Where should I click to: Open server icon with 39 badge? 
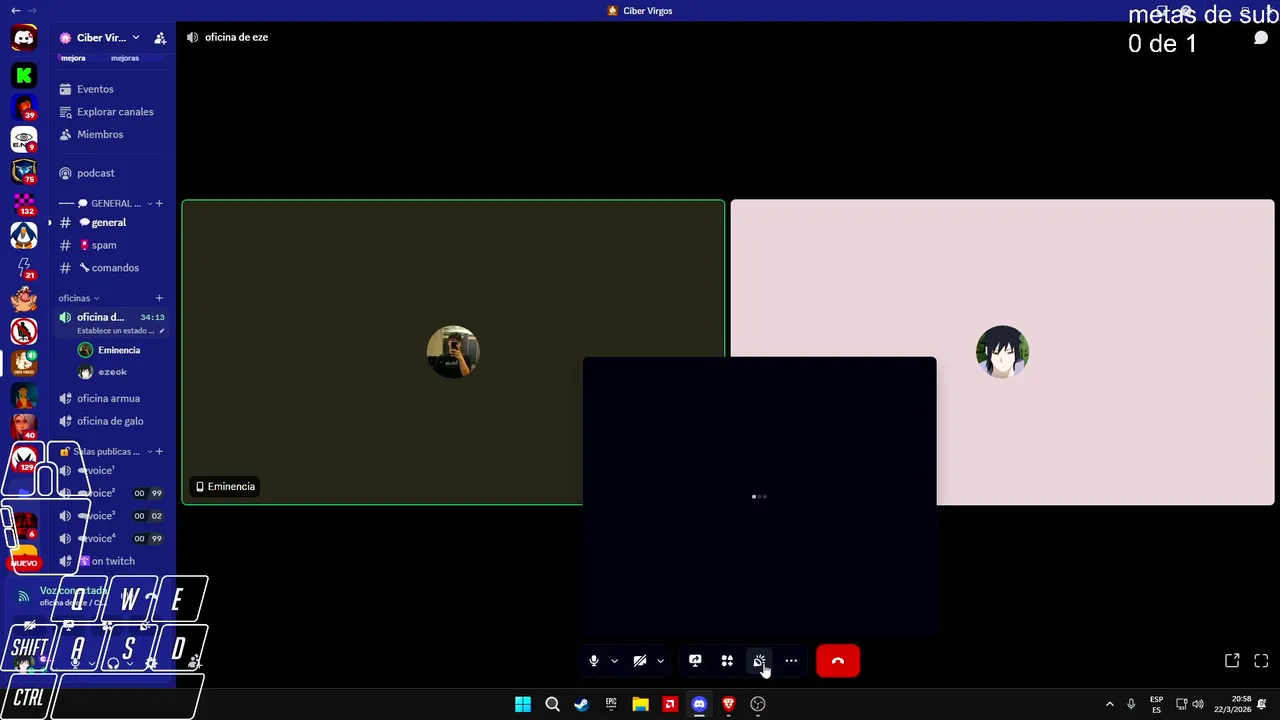(x=24, y=107)
